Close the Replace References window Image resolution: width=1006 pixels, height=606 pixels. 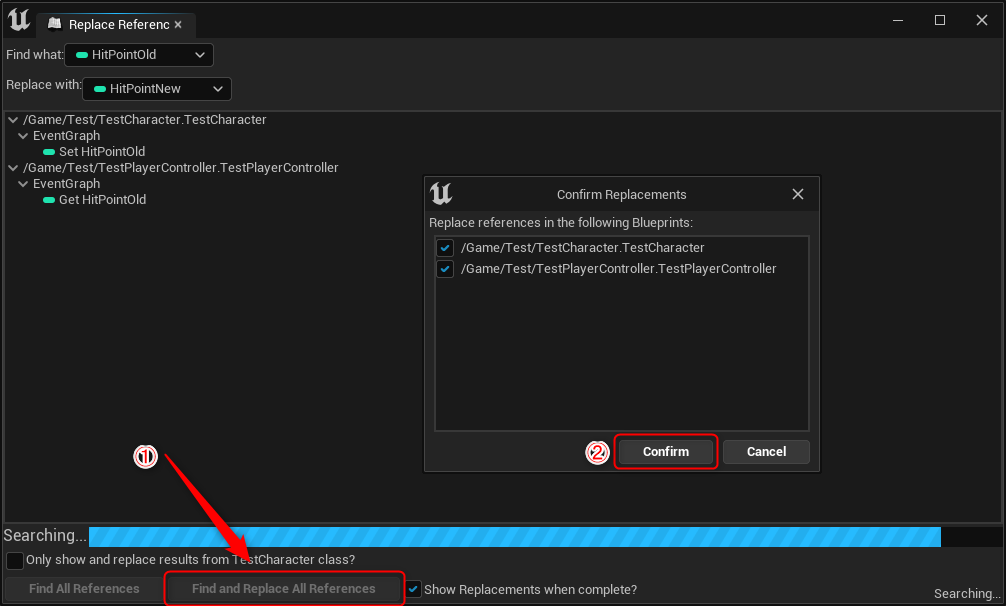pyautogui.click(x=982, y=21)
